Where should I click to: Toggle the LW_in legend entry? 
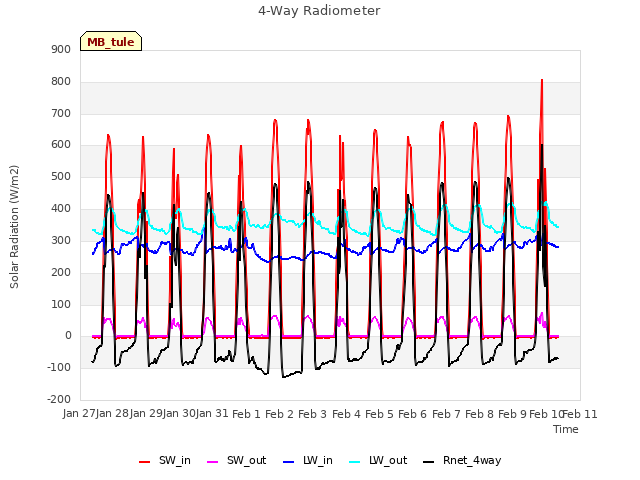(x=308, y=460)
